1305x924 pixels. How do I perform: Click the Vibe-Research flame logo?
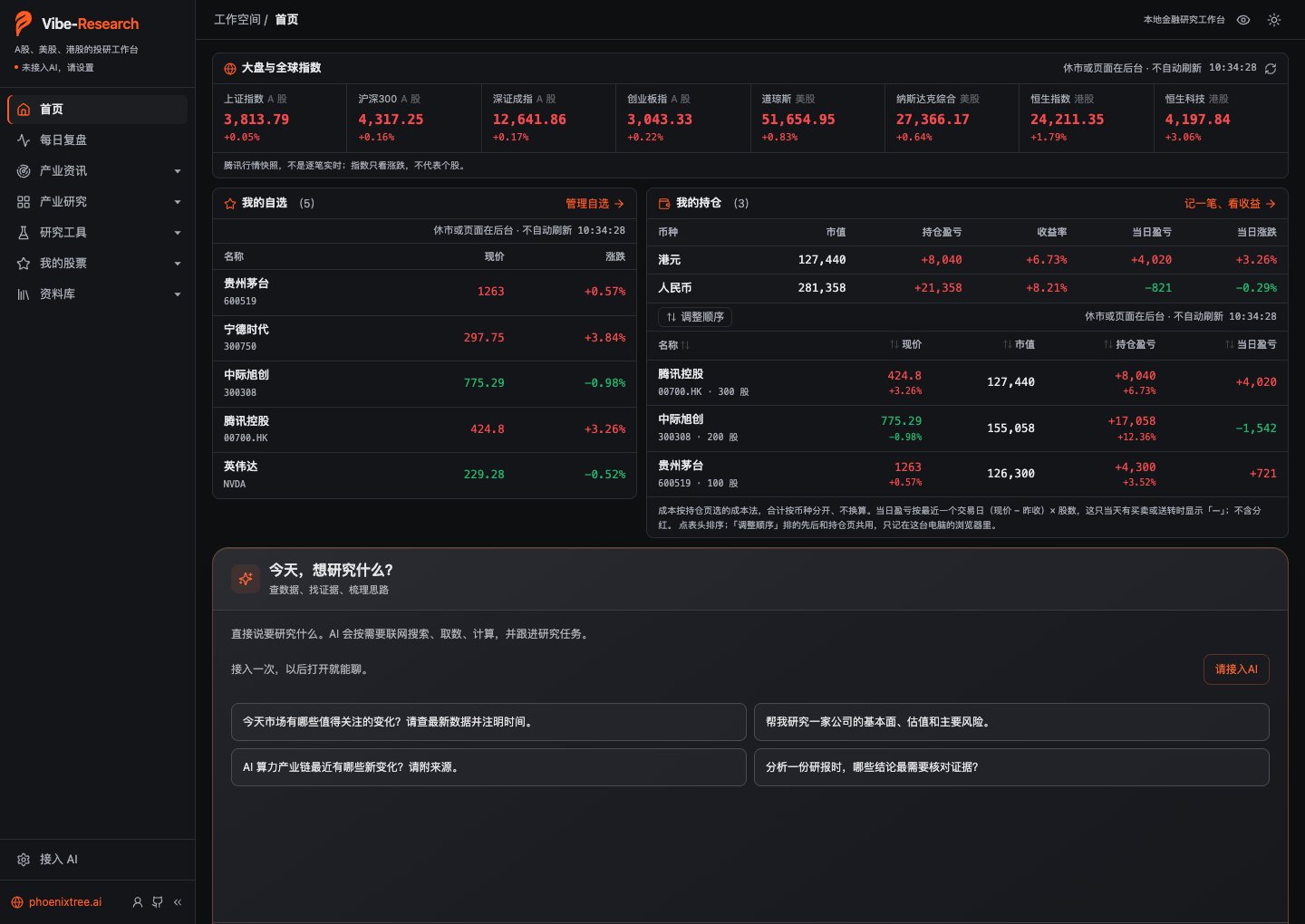click(x=24, y=24)
